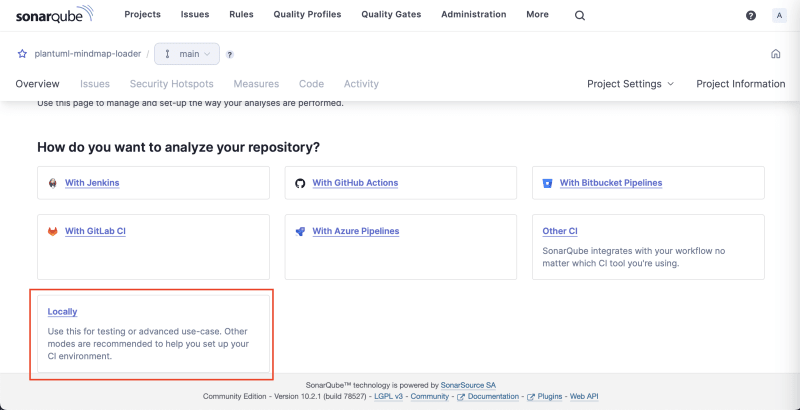Choose Other CI
Viewport: 800px width, 410px height.
click(560, 231)
